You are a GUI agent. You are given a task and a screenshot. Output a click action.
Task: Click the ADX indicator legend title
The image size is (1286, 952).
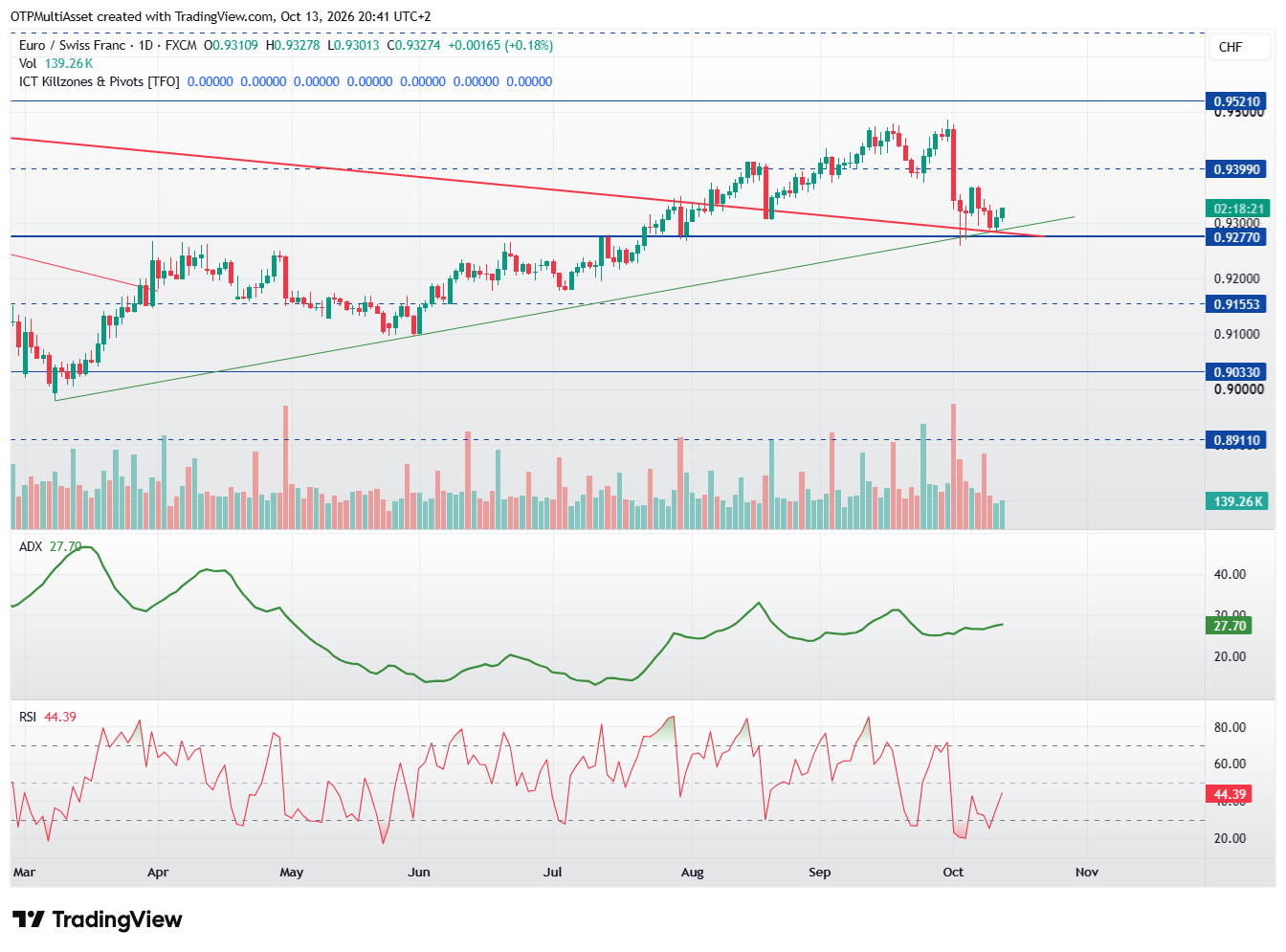tap(31, 546)
